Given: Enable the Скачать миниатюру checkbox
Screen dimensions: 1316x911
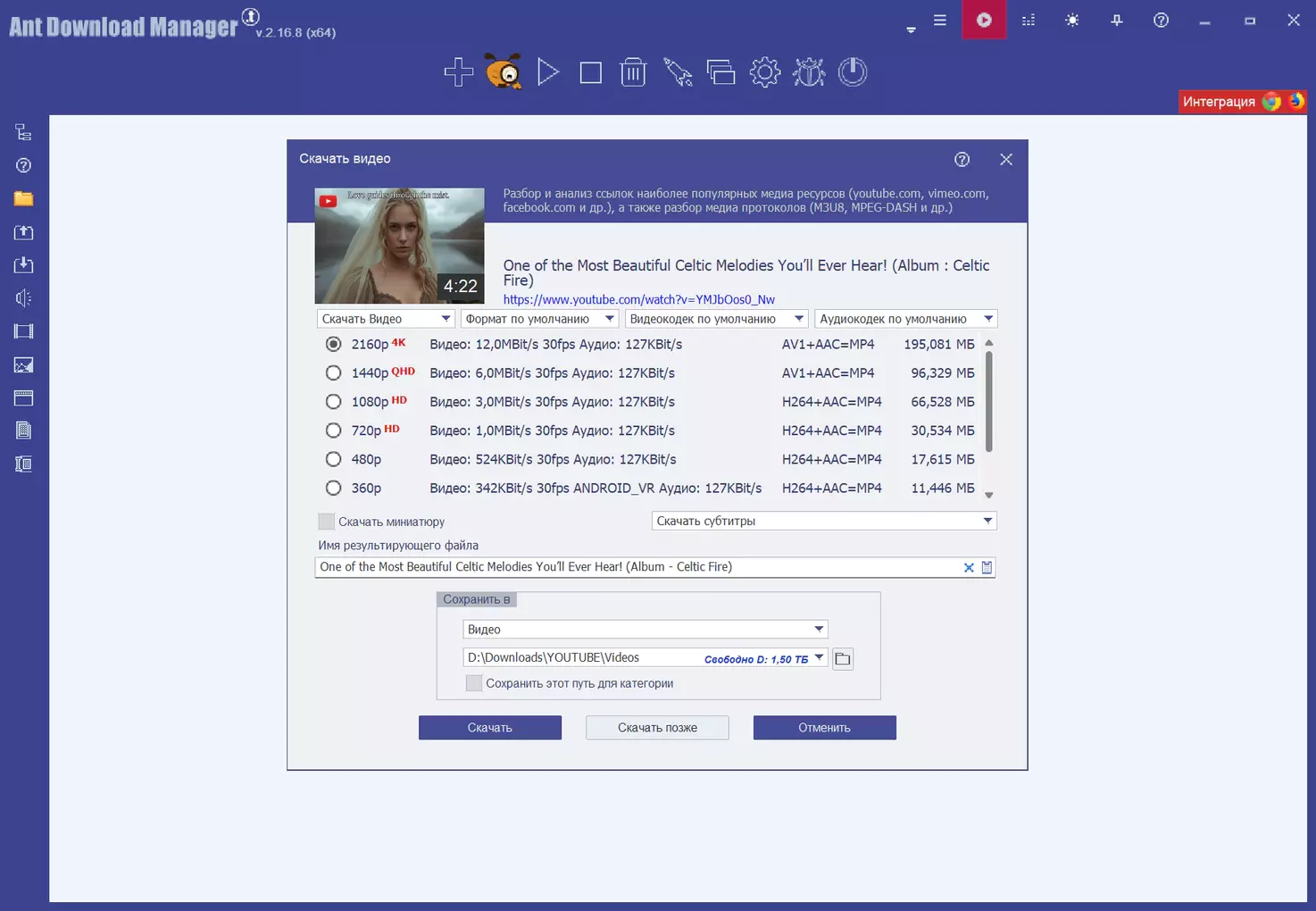Looking at the screenshot, I should click(327, 522).
